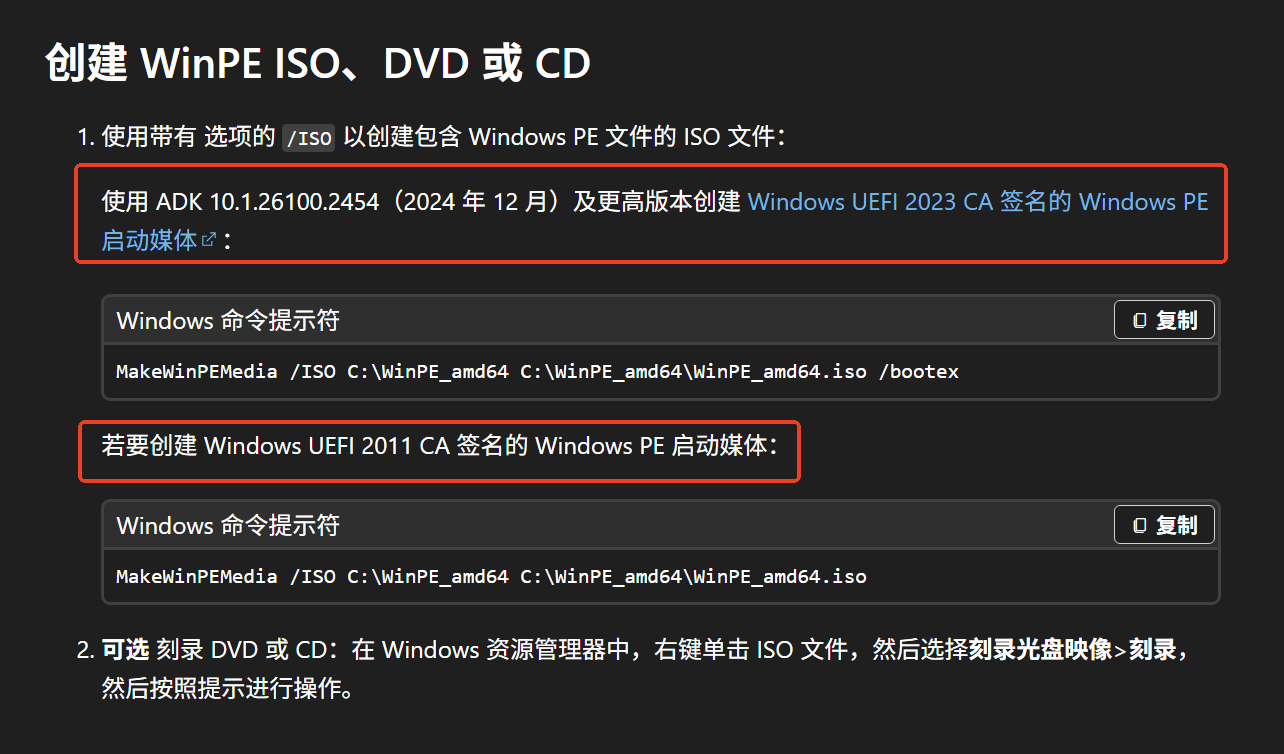Click the /ISO inline code tag
1284x754 pixels.
pyautogui.click(x=308, y=138)
